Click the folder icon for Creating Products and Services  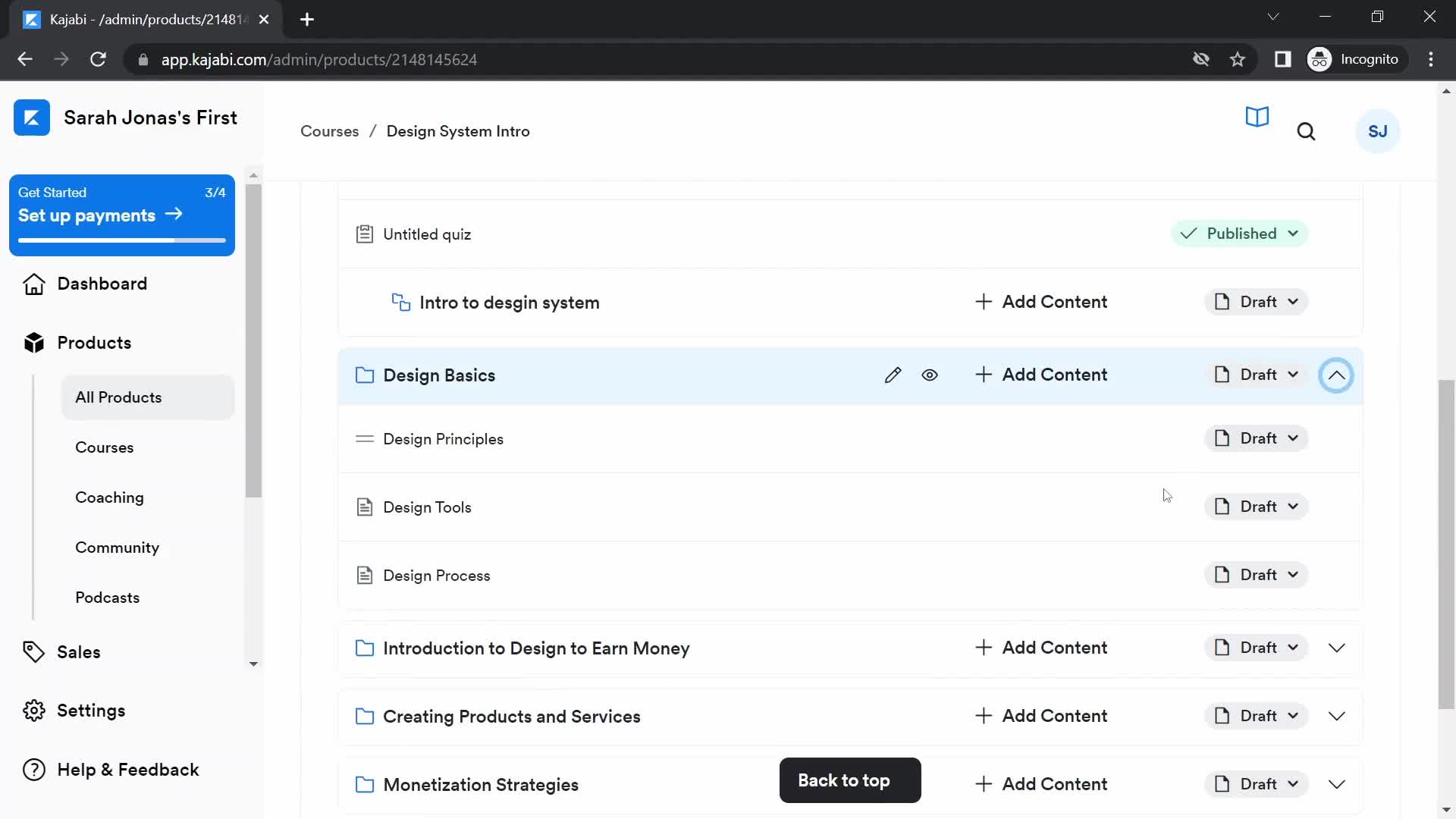click(365, 716)
